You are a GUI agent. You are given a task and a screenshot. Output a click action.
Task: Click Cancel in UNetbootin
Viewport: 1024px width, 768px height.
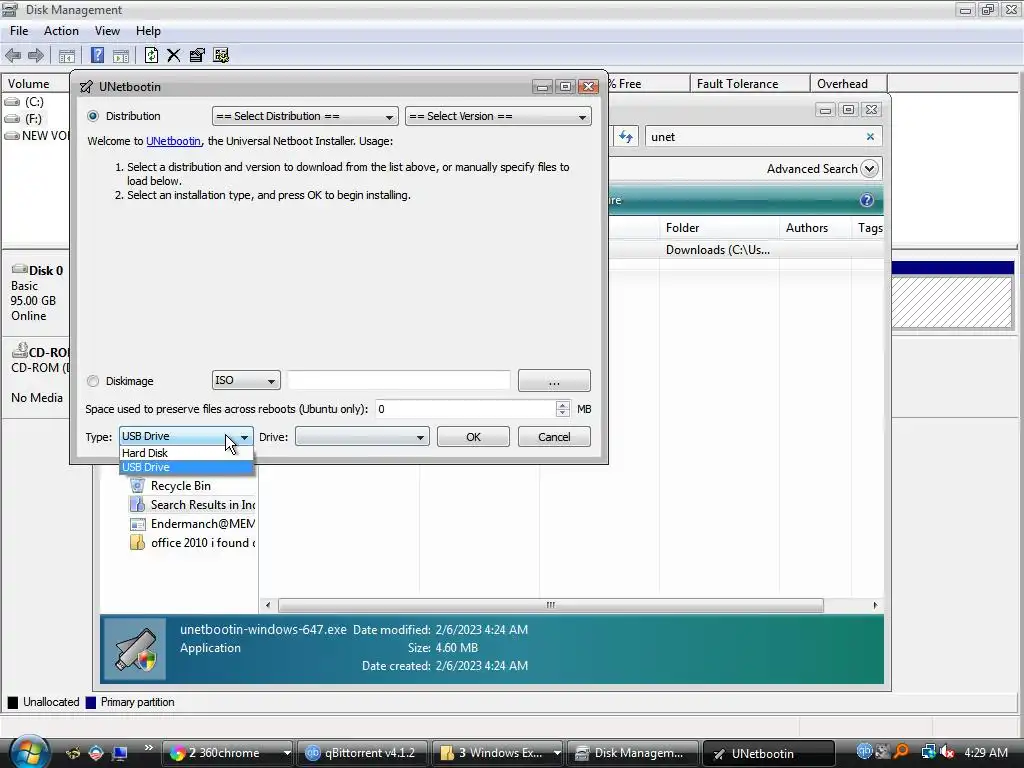[x=554, y=437]
